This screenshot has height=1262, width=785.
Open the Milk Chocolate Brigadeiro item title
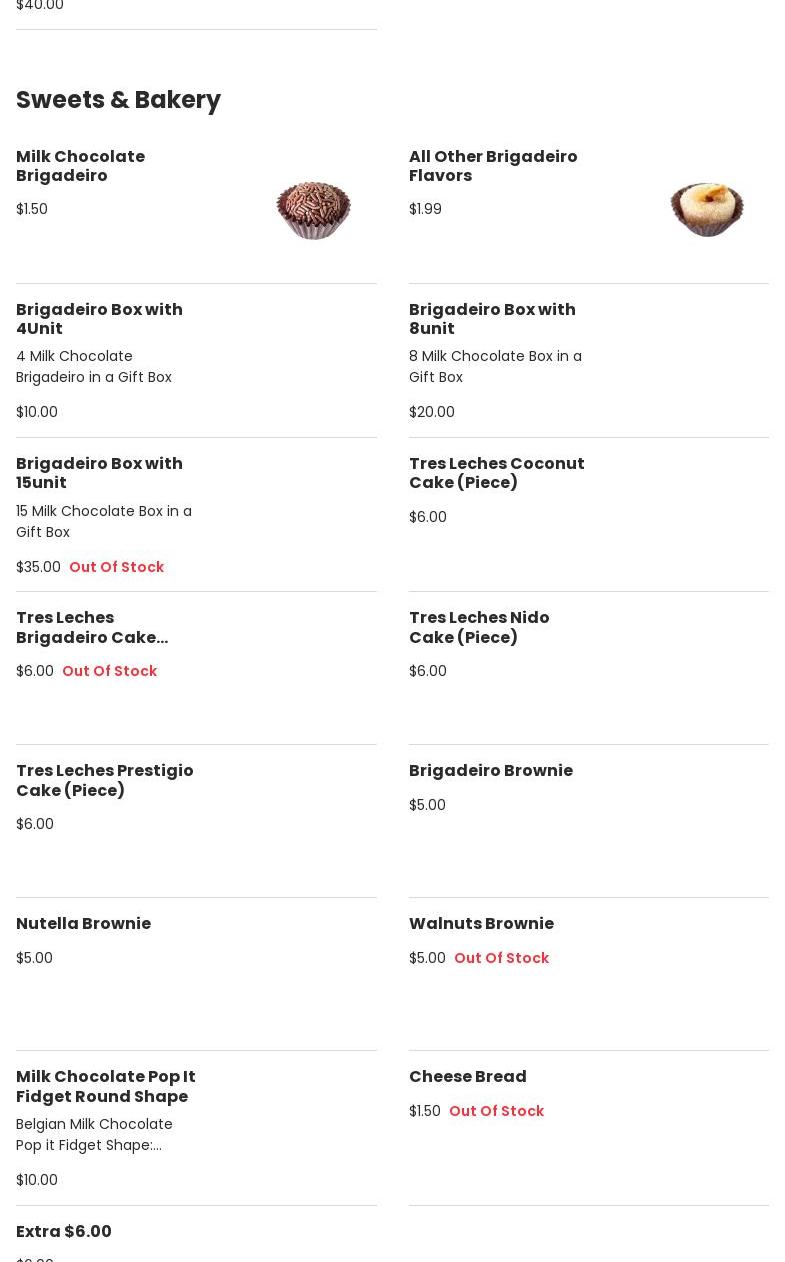tap(80, 166)
